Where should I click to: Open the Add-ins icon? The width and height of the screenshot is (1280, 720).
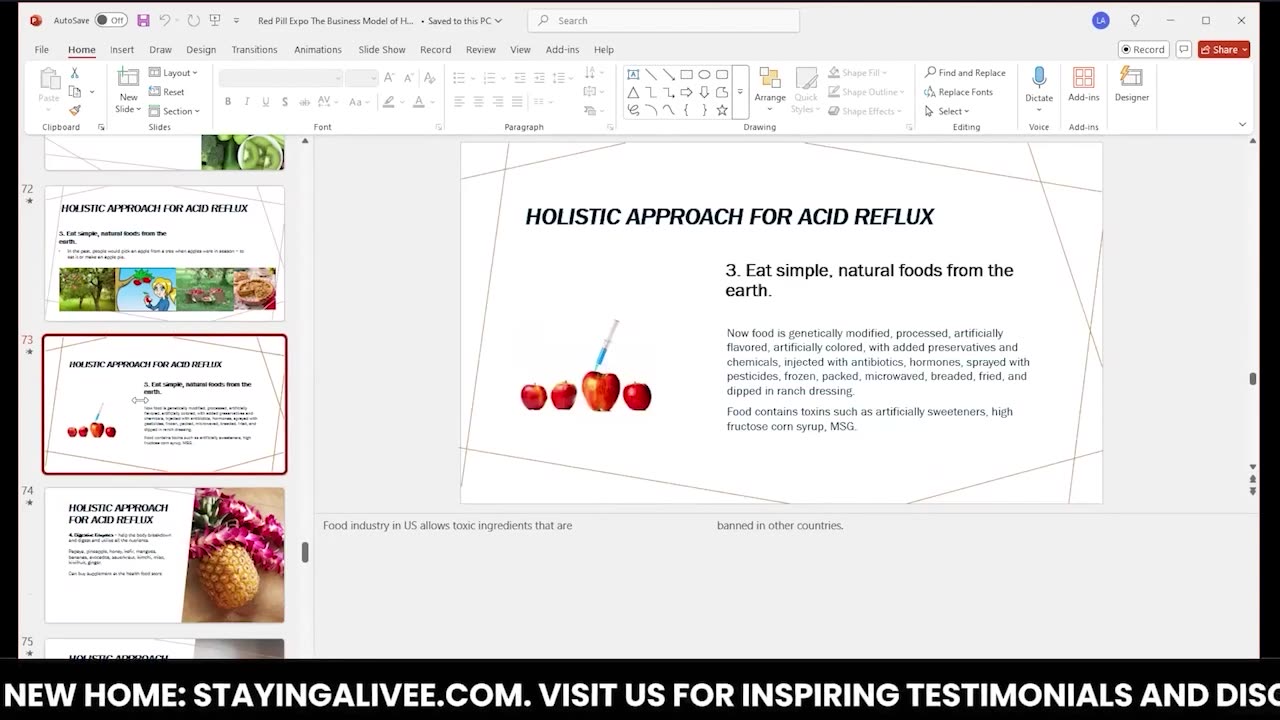[1083, 78]
